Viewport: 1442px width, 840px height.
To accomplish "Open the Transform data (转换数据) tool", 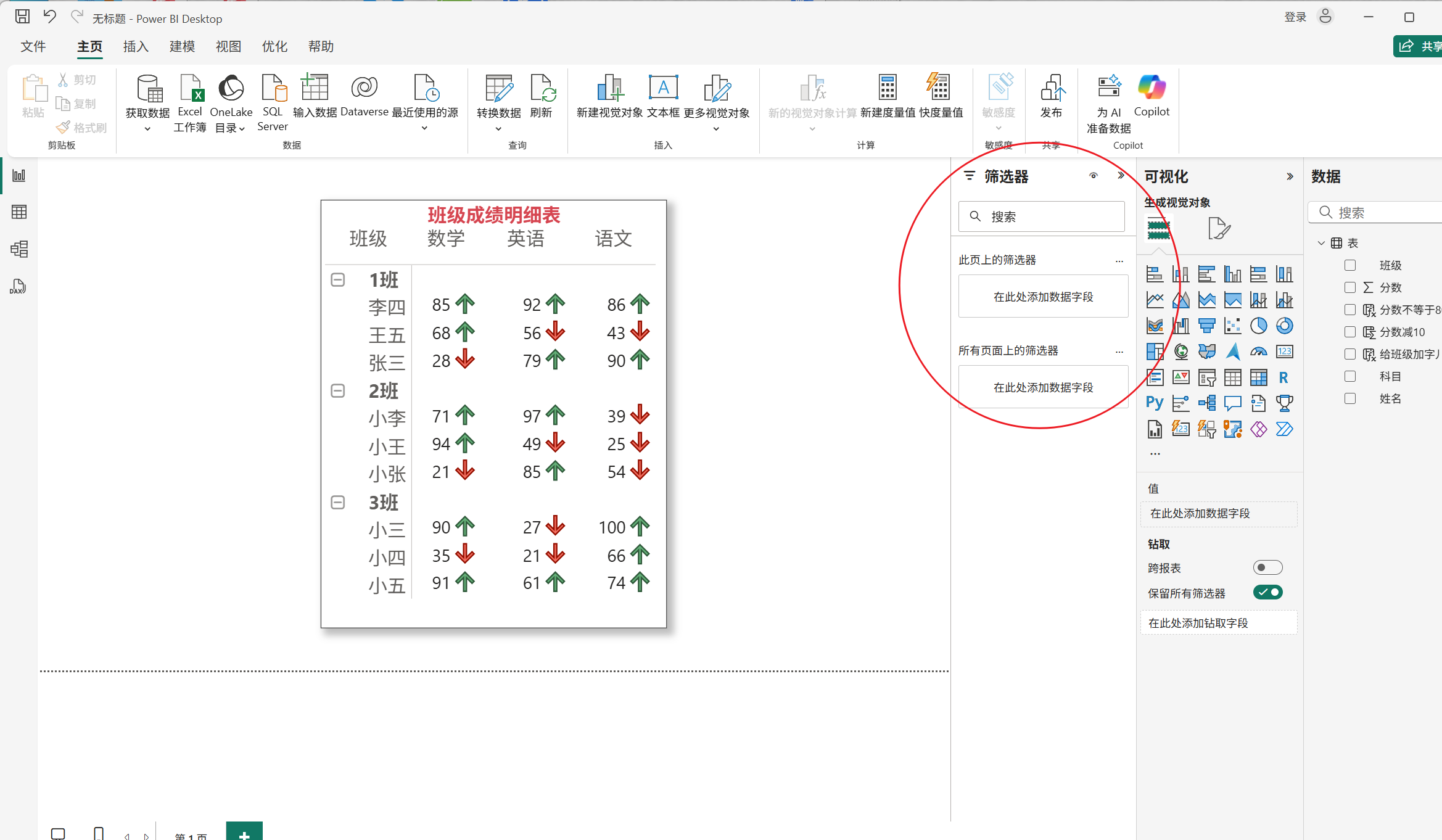I will point(498,89).
